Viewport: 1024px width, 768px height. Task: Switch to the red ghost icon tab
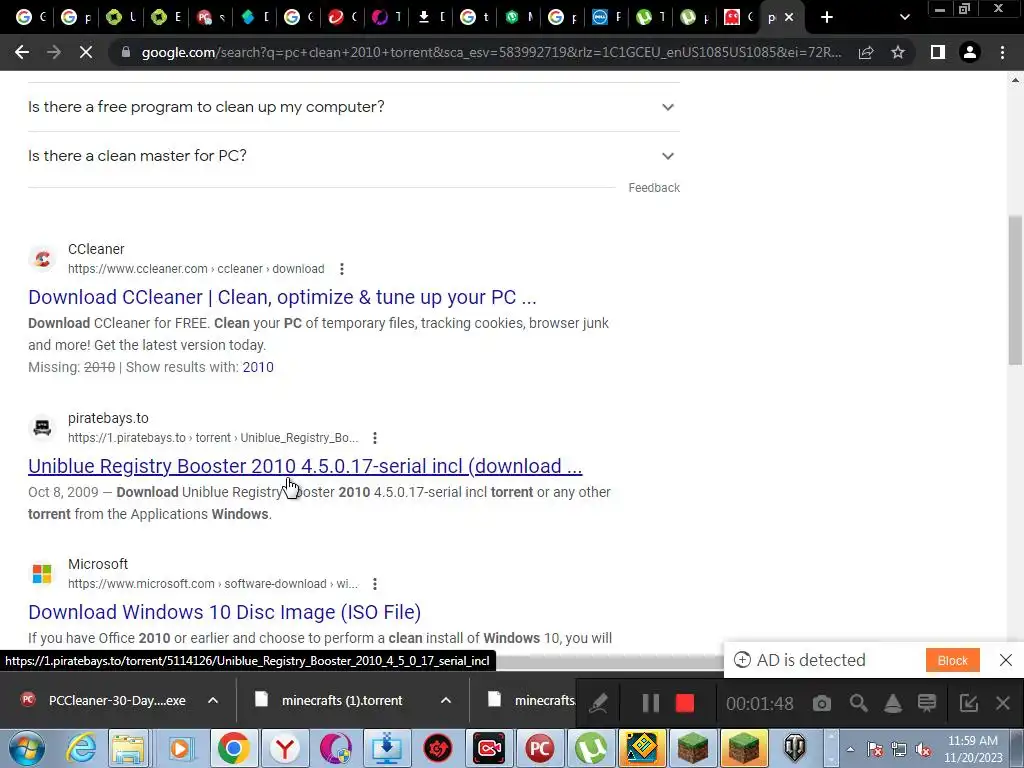coord(739,17)
